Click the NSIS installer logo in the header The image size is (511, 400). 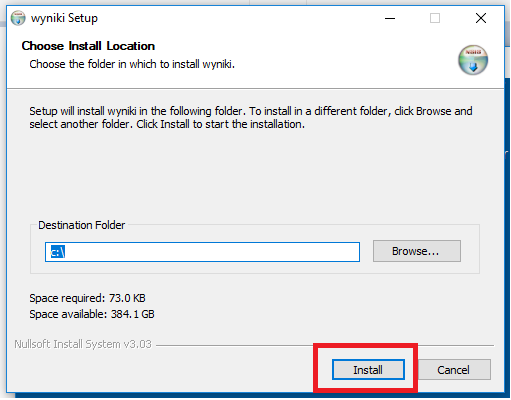(x=473, y=60)
